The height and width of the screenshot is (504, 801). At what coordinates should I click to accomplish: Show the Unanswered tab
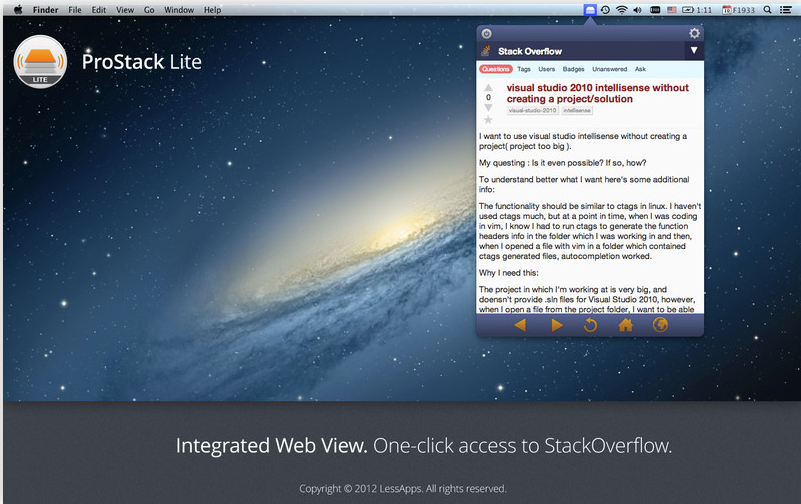click(x=609, y=69)
